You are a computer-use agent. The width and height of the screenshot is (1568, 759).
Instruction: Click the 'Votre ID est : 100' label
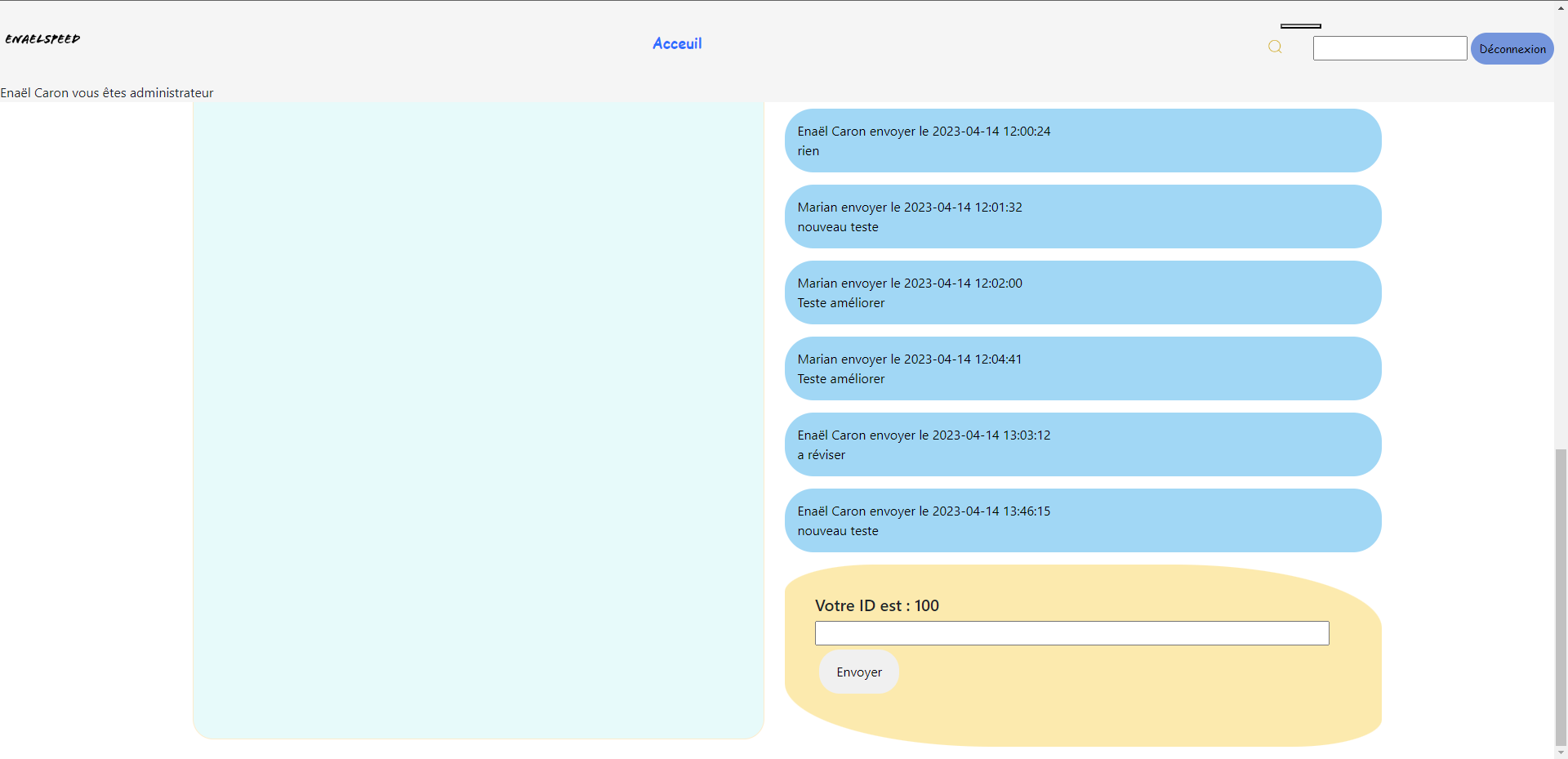[x=876, y=605]
